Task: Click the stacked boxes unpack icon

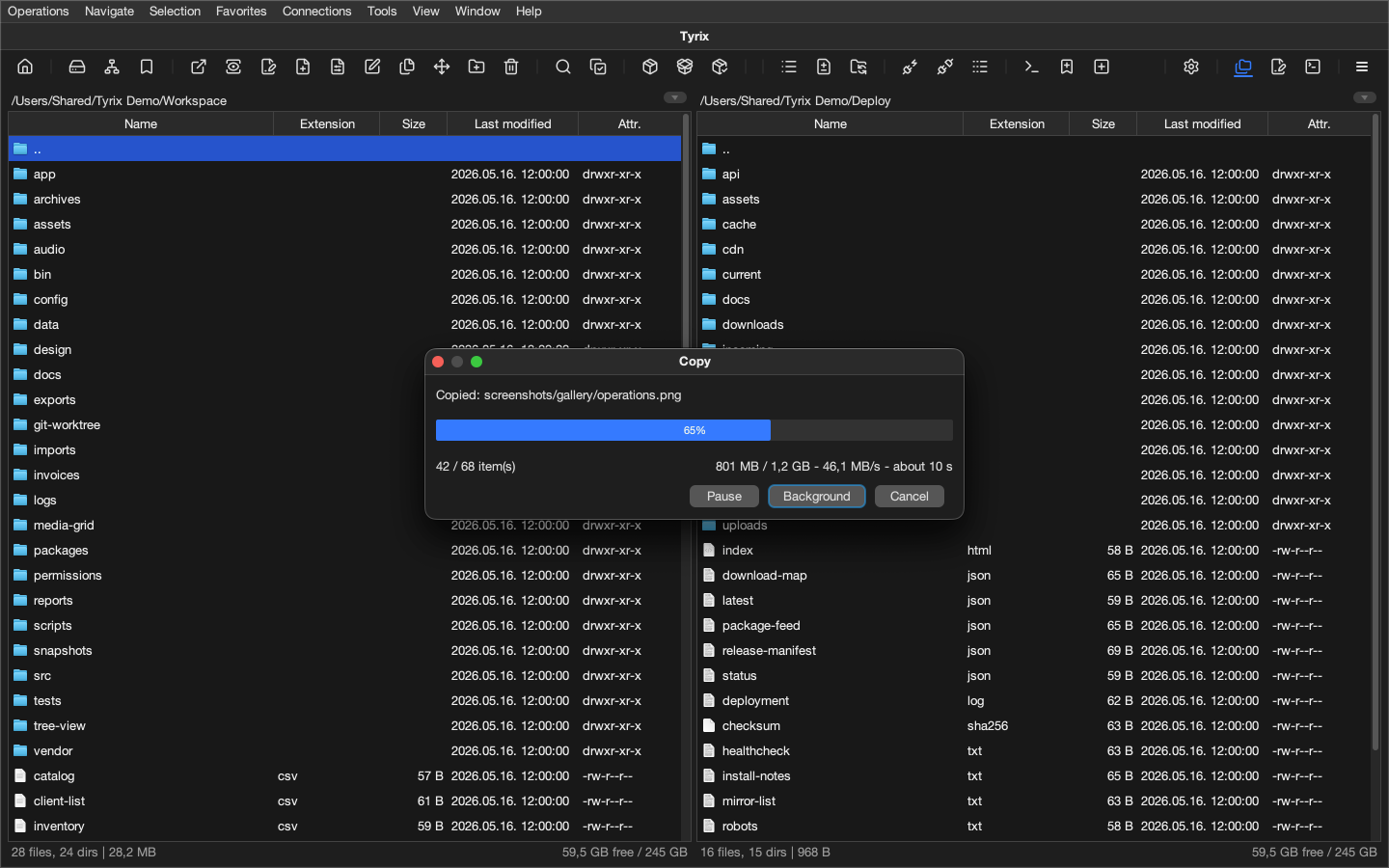Action: 685,67
